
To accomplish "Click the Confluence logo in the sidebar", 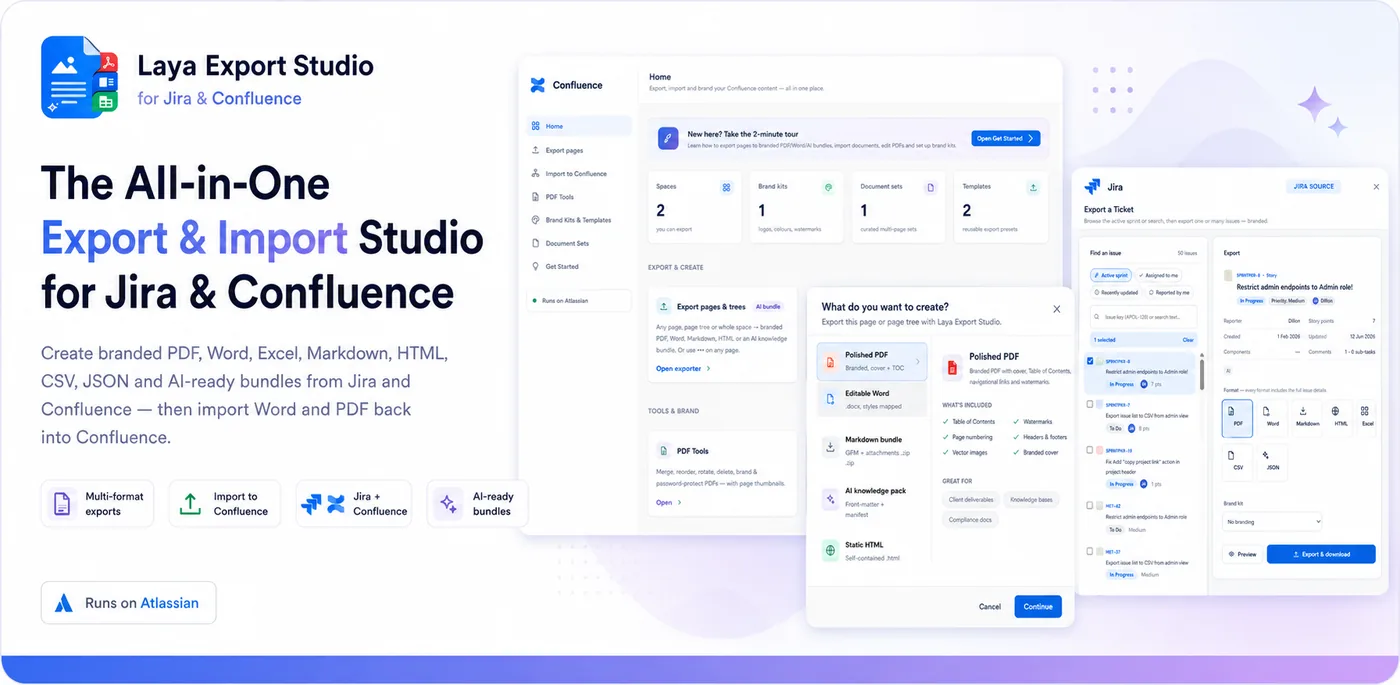I will click(x=538, y=85).
